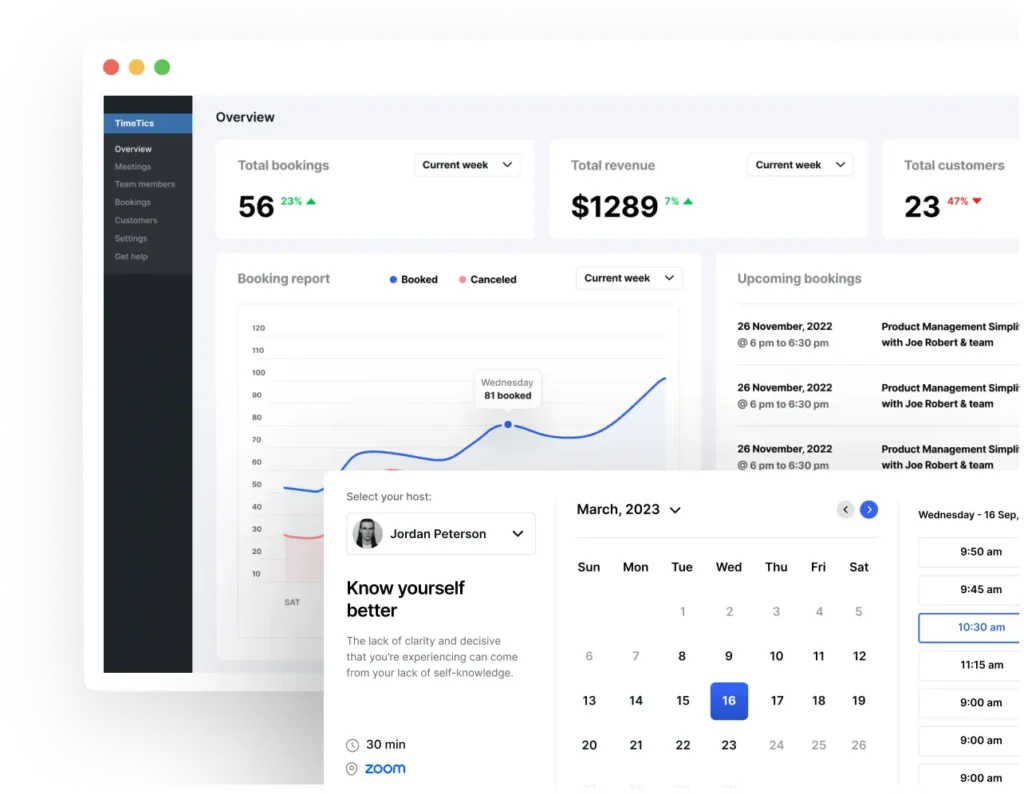Screen dimensions: 1024x794
Task: Click Jordan Peterson's avatar photo
Action: pyautogui.click(x=366, y=533)
